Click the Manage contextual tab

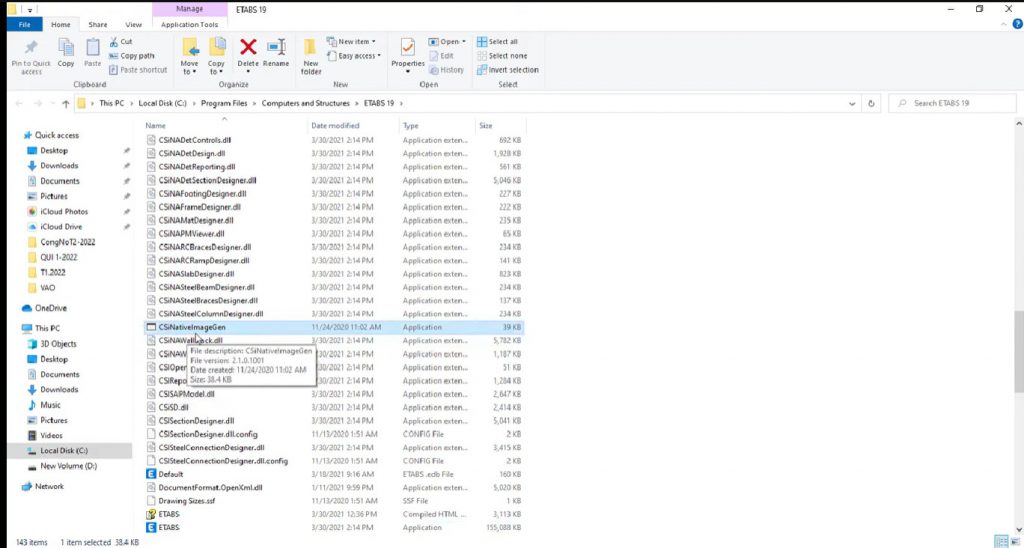(189, 9)
